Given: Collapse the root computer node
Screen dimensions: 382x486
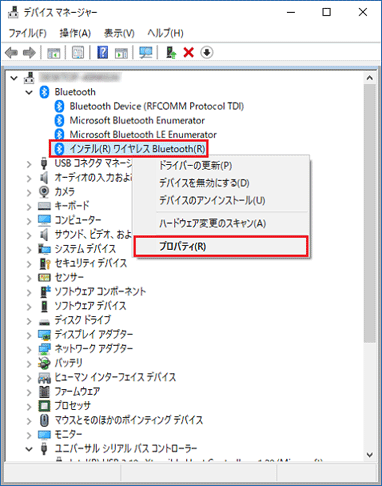Looking at the screenshot, I should click(14, 78).
